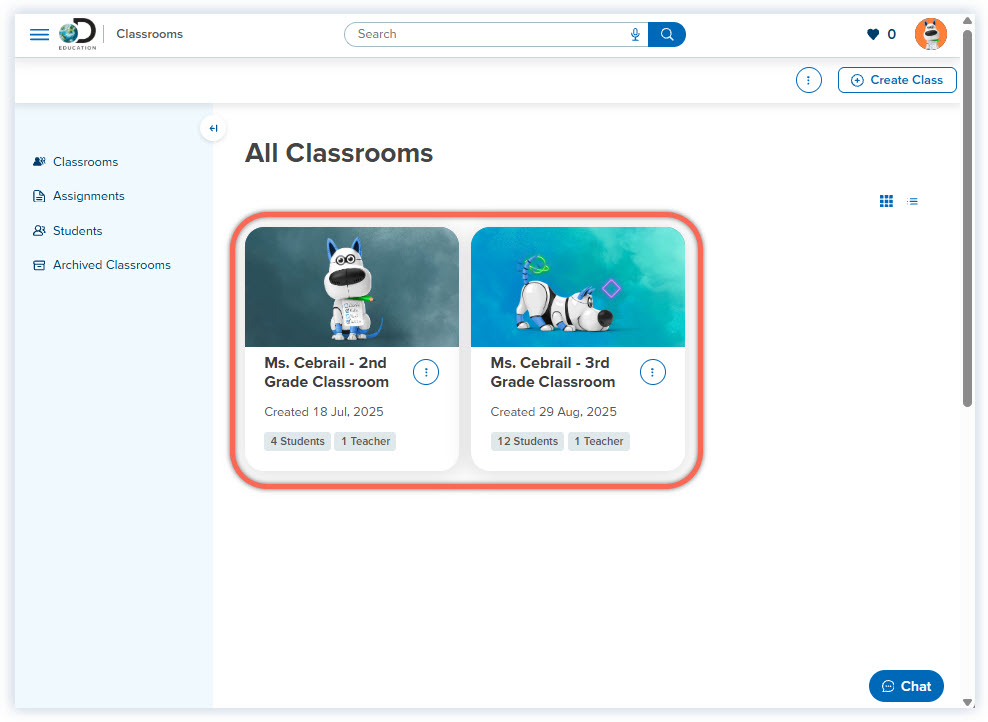
Task: Open your profile avatar menu
Action: pyautogui.click(x=930, y=33)
